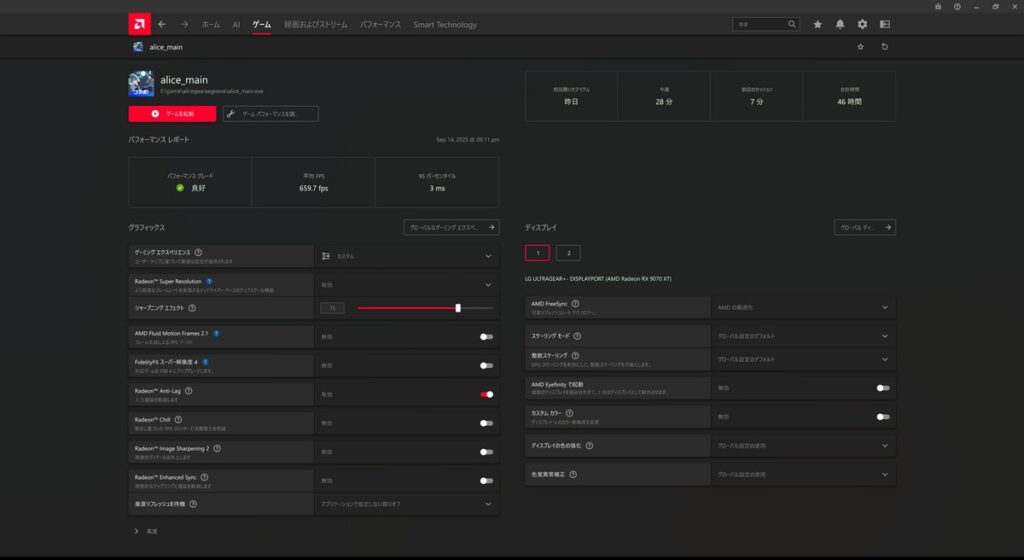Open notifications bell icon

(840, 24)
